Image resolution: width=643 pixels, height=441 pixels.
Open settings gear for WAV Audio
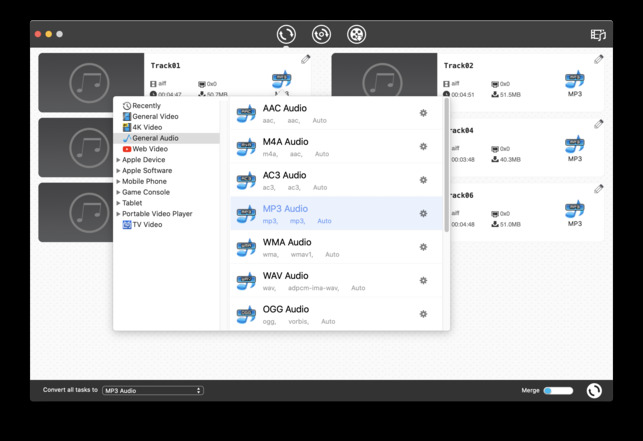click(x=423, y=281)
